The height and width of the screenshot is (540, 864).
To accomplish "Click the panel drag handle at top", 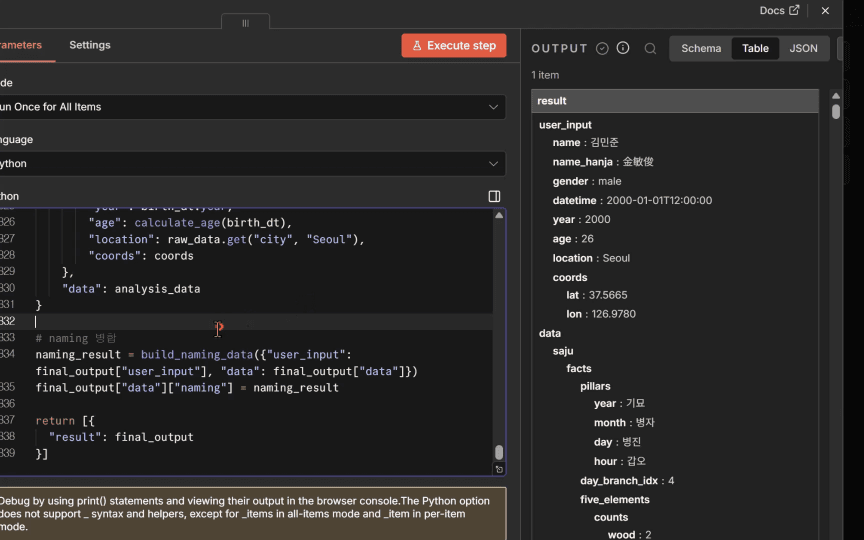I will pos(245,22).
